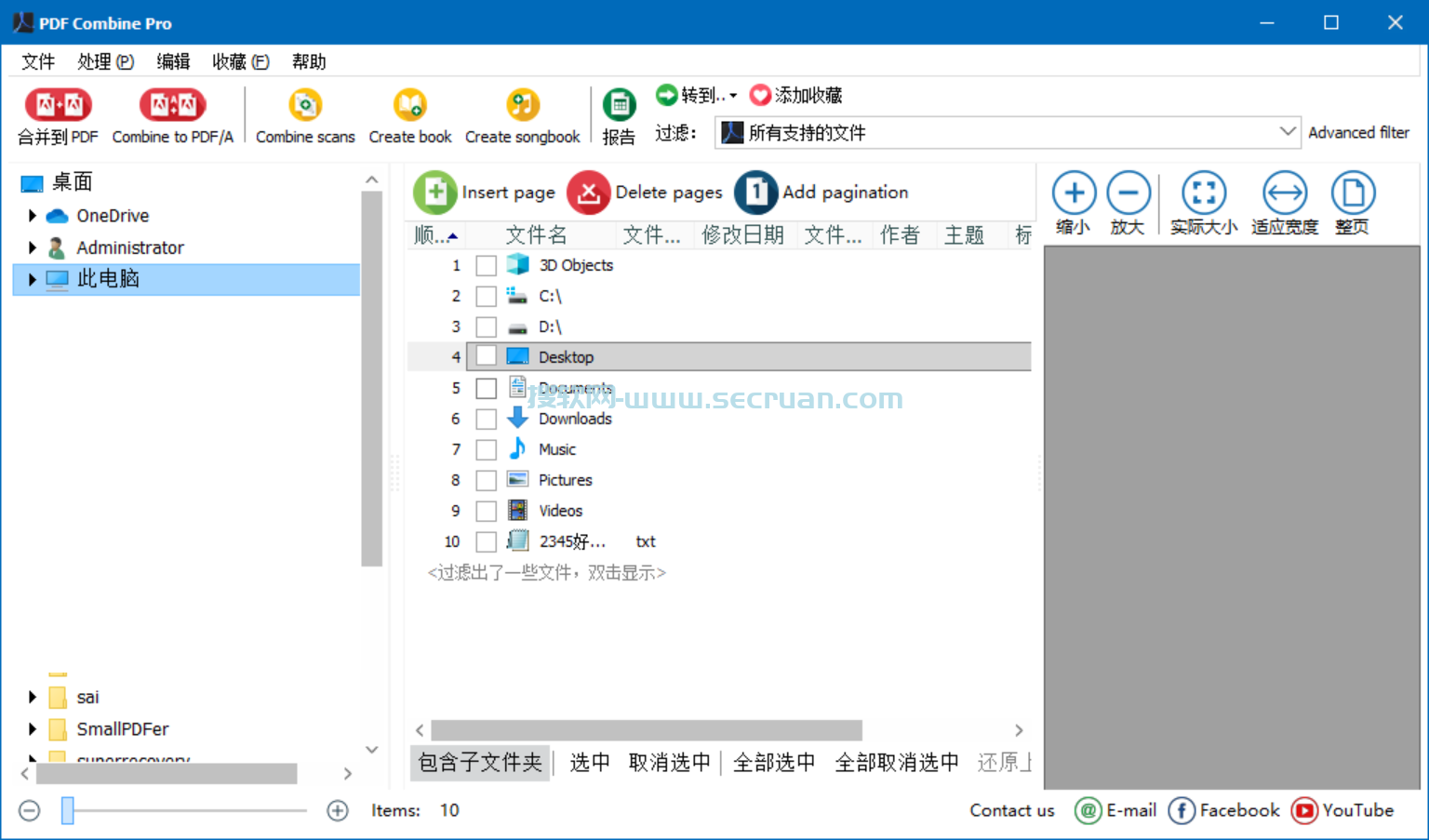1429x840 pixels.
Task: Click the minus icon beside the bottom slider
Action: tap(30, 811)
